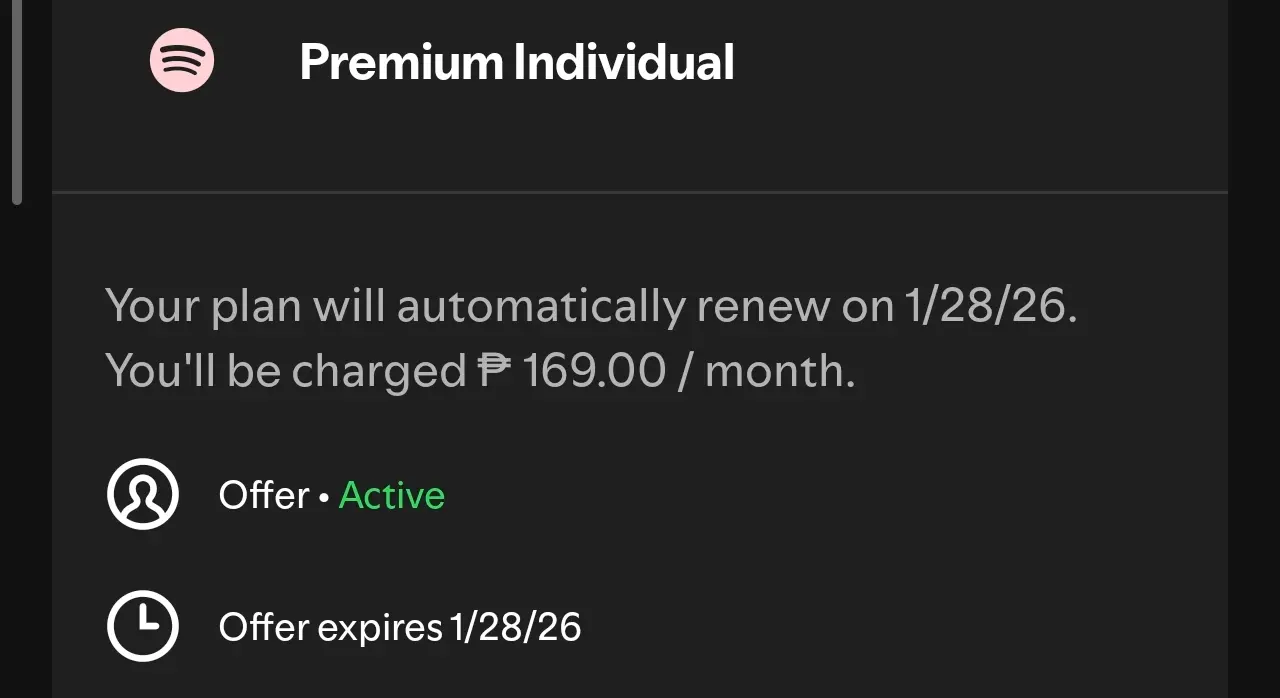Image resolution: width=1280 pixels, height=698 pixels.
Task: Click the word Premium in plan title
Action: click(403, 62)
